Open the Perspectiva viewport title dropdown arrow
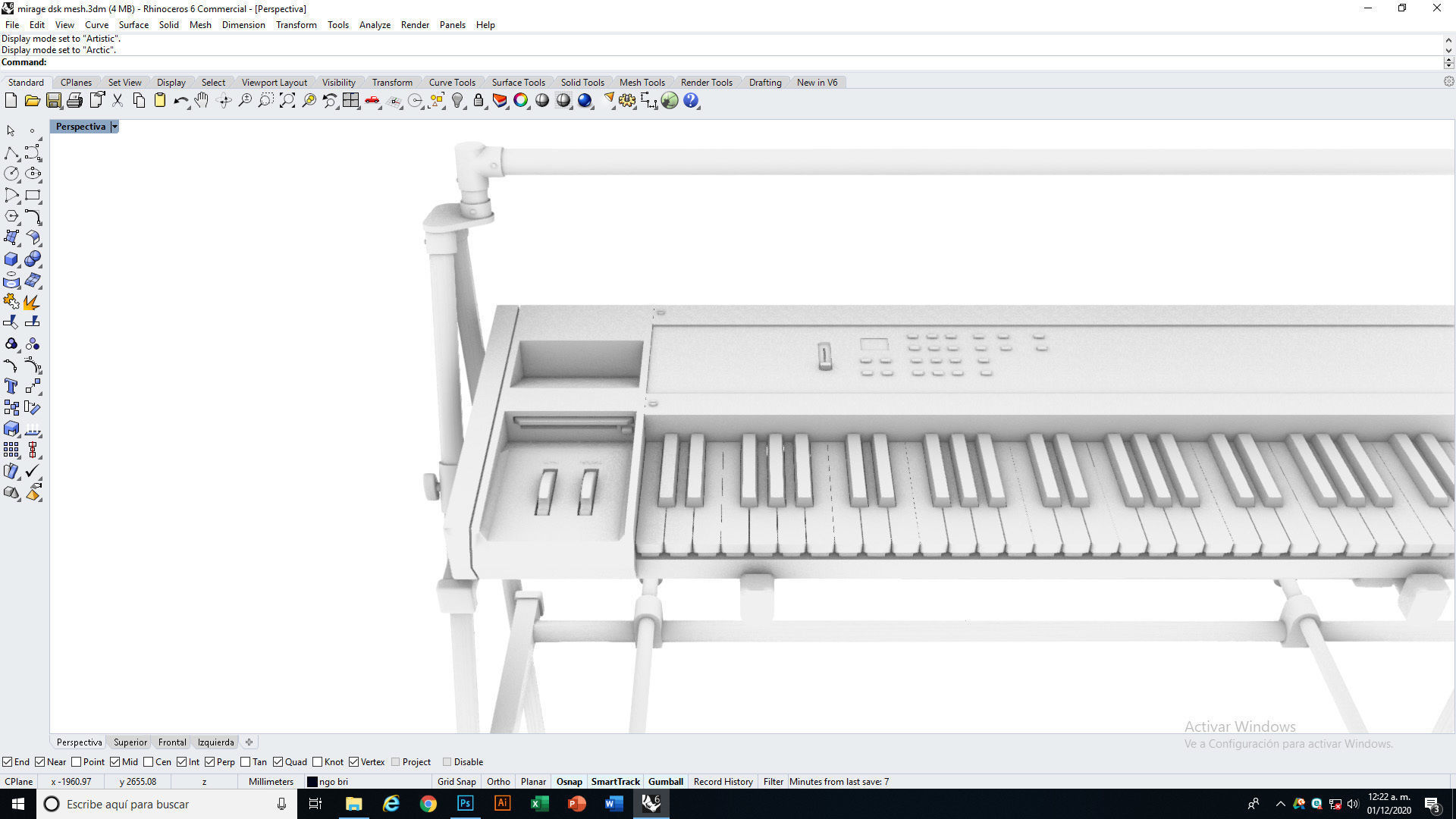Viewport: 1456px width, 819px height. (115, 127)
